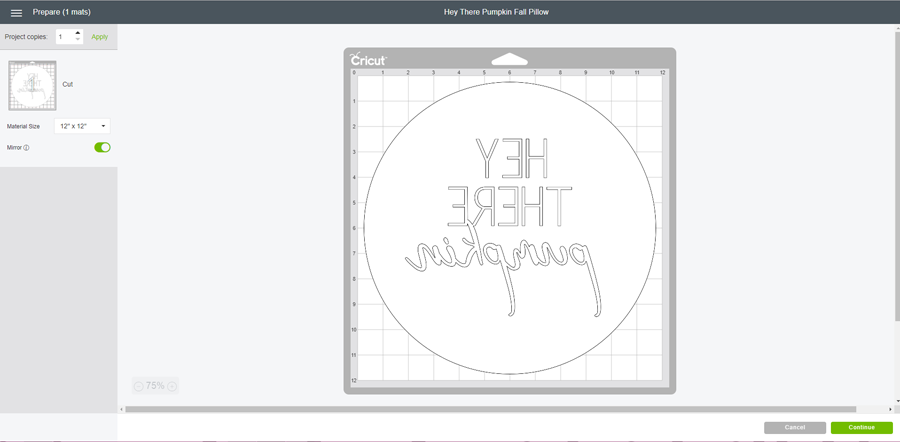Click the Material Size label
This screenshot has height=442, width=900.
point(24,126)
